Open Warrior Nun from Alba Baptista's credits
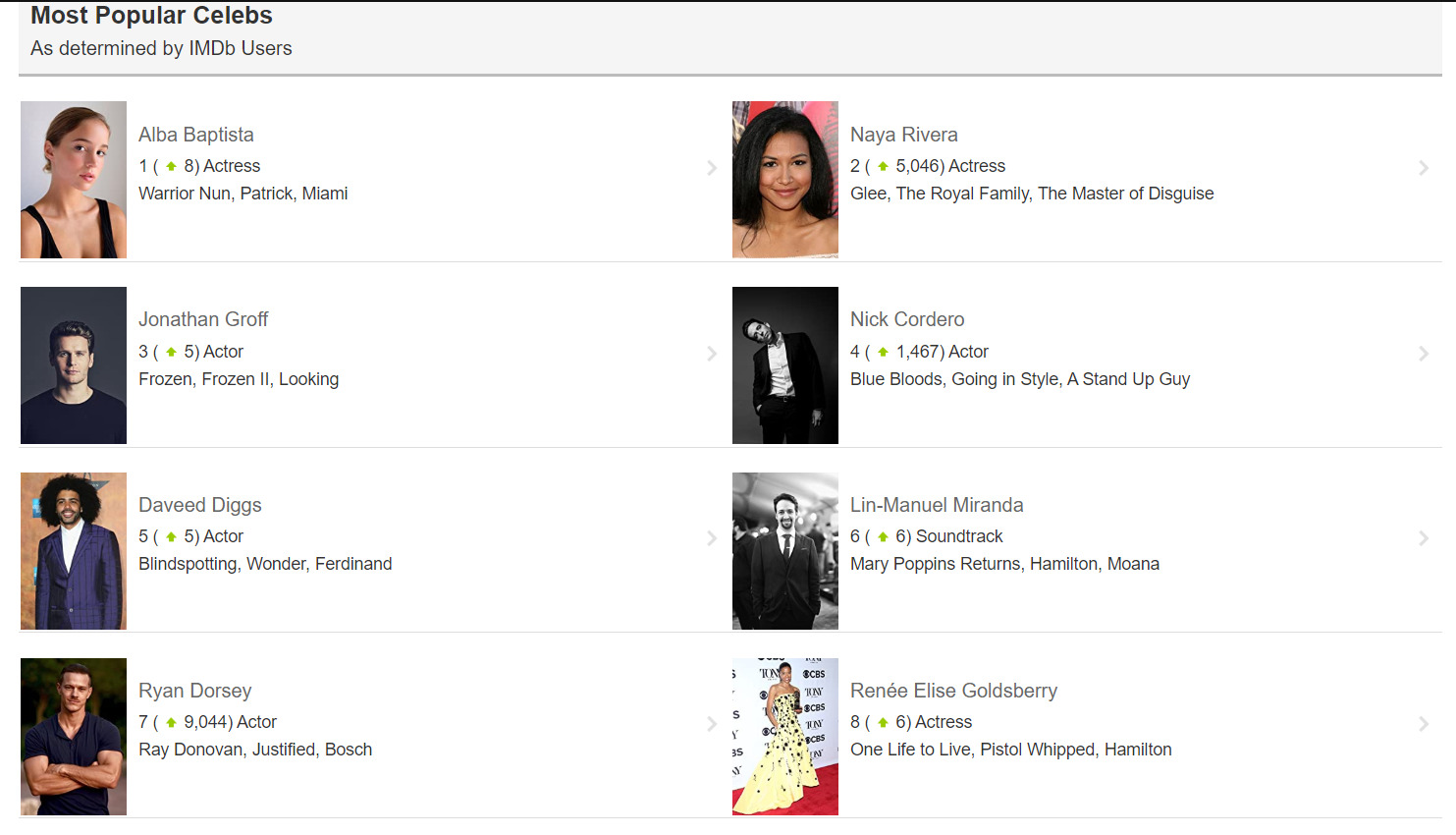The height and width of the screenshot is (835, 1456). point(184,193)
